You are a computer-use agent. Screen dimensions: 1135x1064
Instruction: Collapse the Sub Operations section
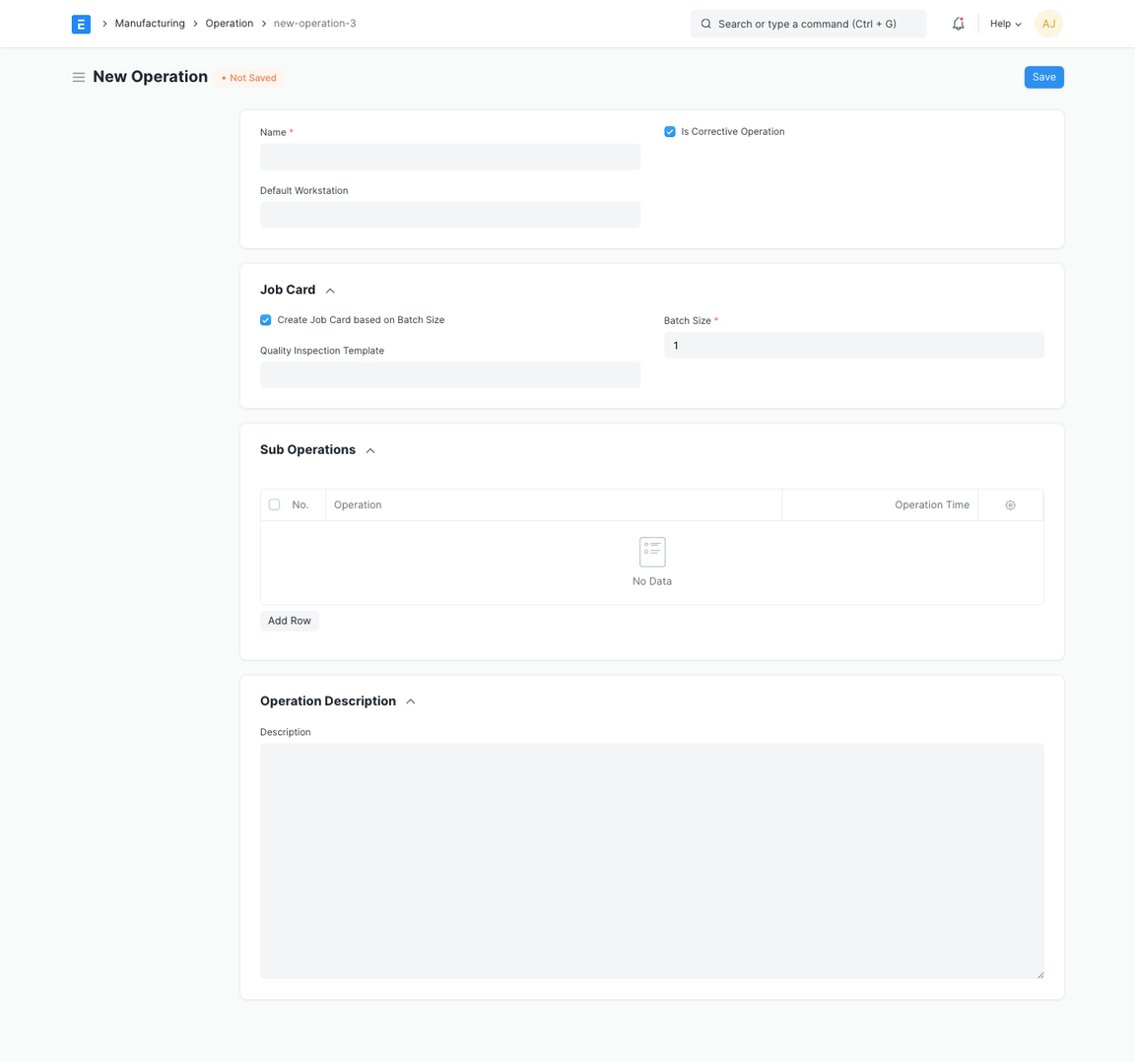(x=370, y=450)
